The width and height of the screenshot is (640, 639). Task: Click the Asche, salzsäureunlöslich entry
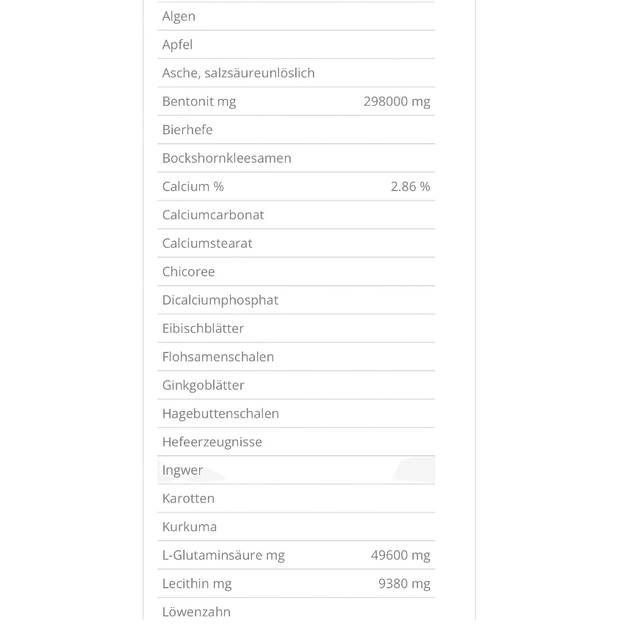click(238, 73)
